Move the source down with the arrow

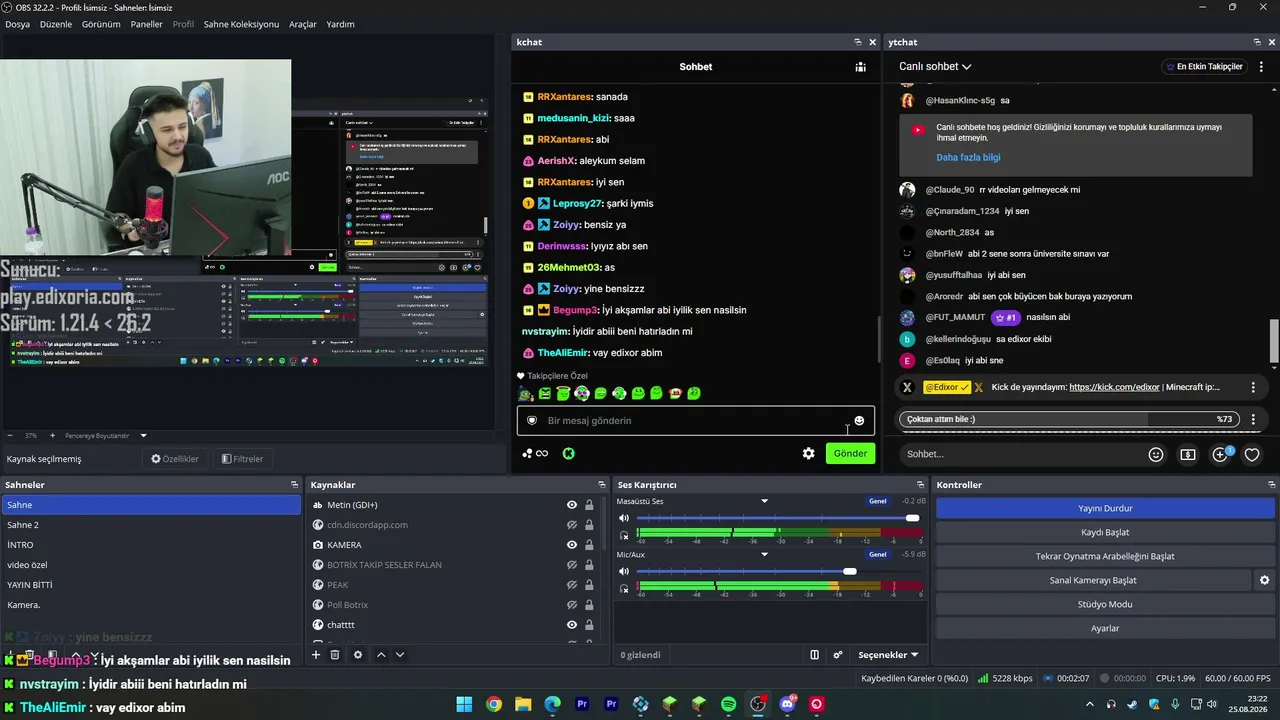coord(400,655)
